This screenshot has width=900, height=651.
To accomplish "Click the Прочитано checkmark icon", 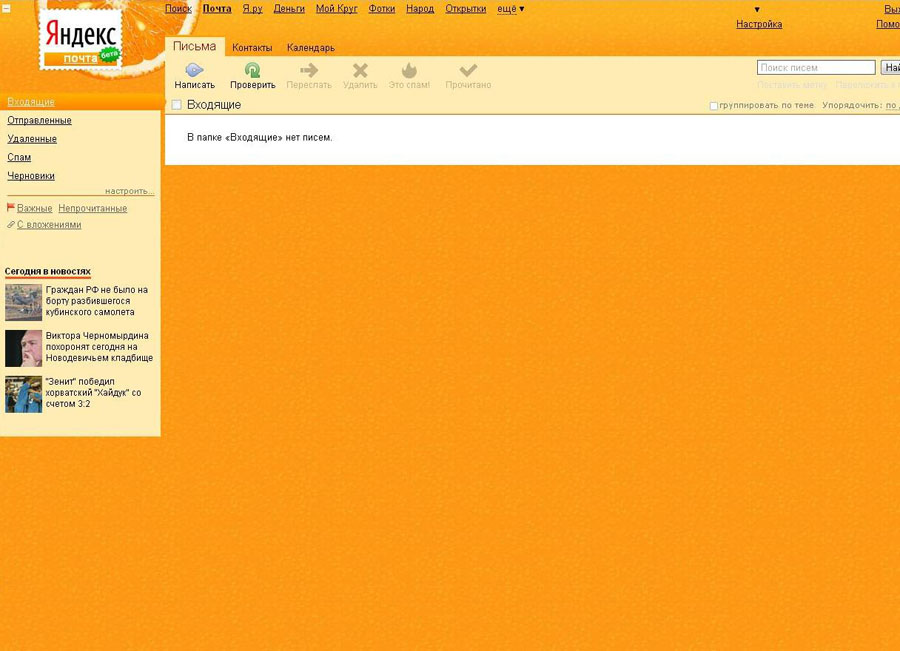I will click(468, 70).
